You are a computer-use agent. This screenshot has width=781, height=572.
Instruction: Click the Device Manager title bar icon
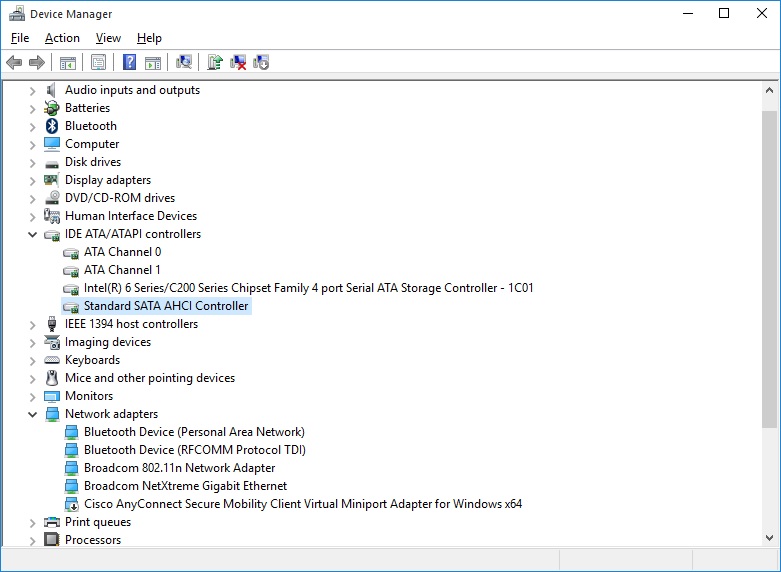(x=17, y=13)
